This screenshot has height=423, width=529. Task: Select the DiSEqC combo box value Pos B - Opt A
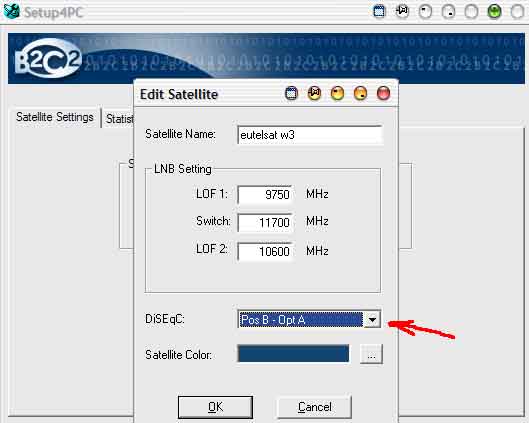point(300,319)
